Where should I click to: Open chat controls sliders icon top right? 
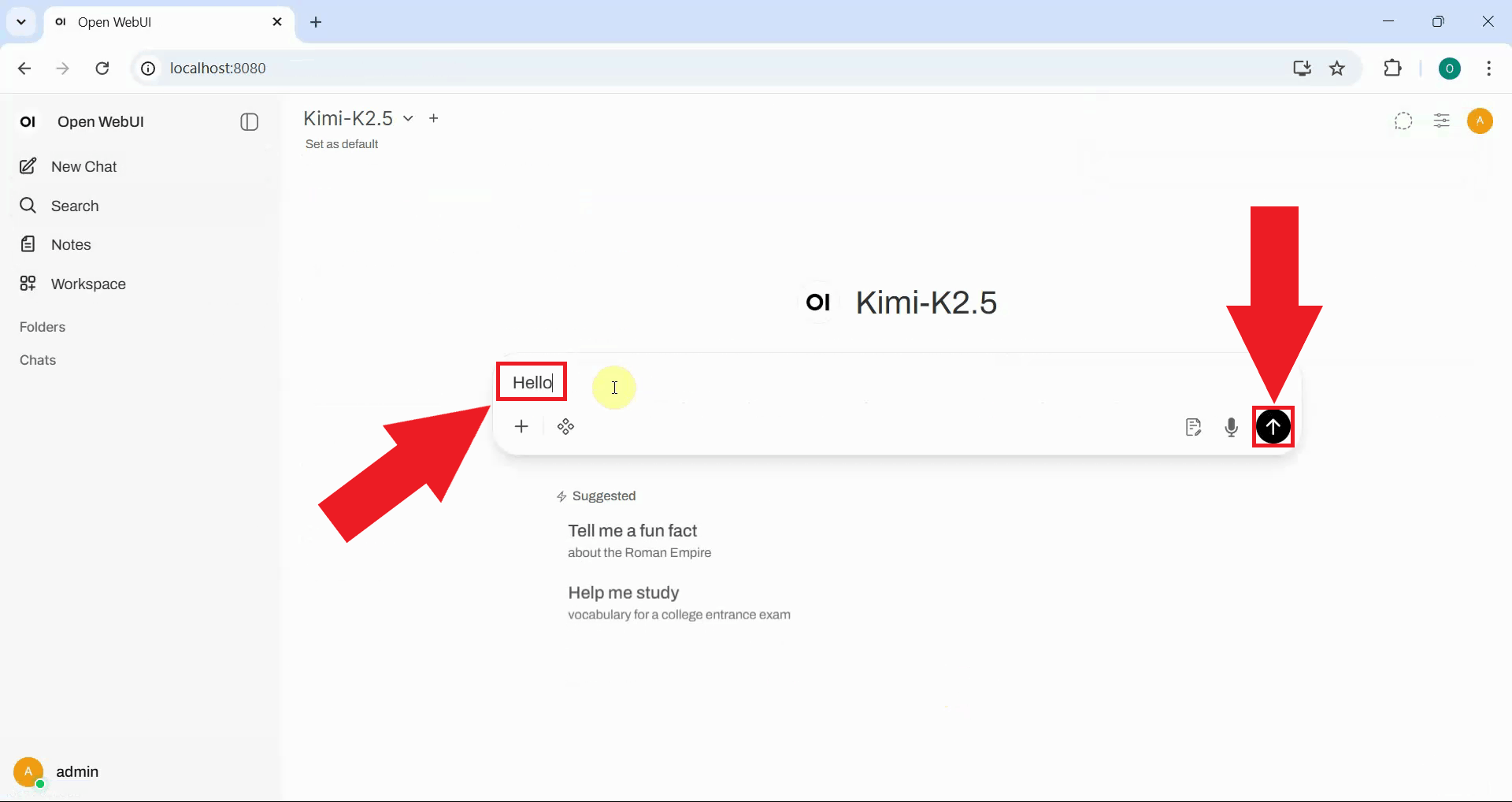coord(1443,121)
